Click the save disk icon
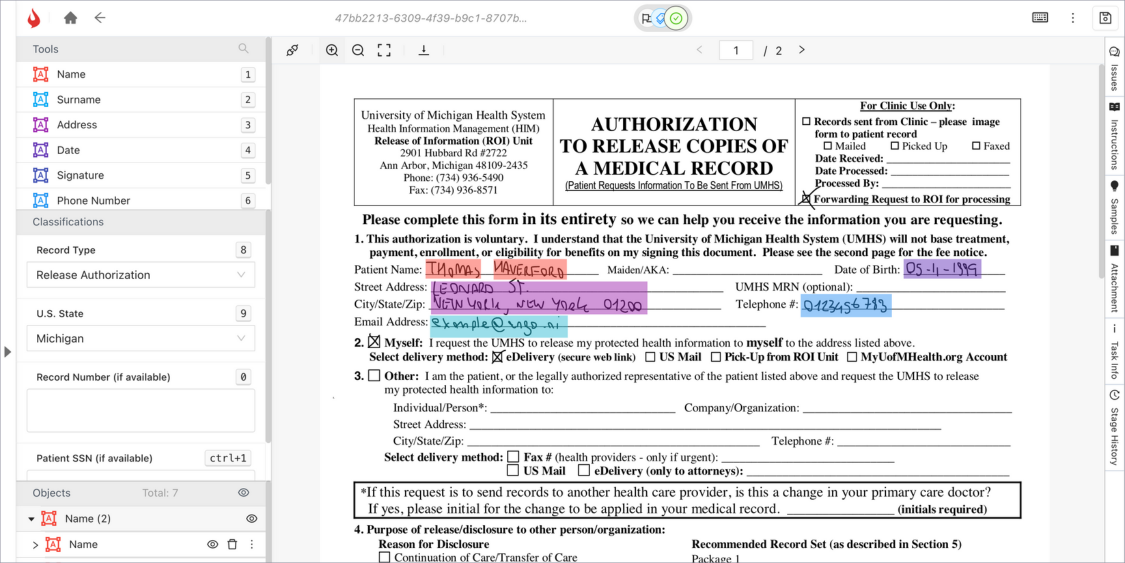 click(1106, 18)
